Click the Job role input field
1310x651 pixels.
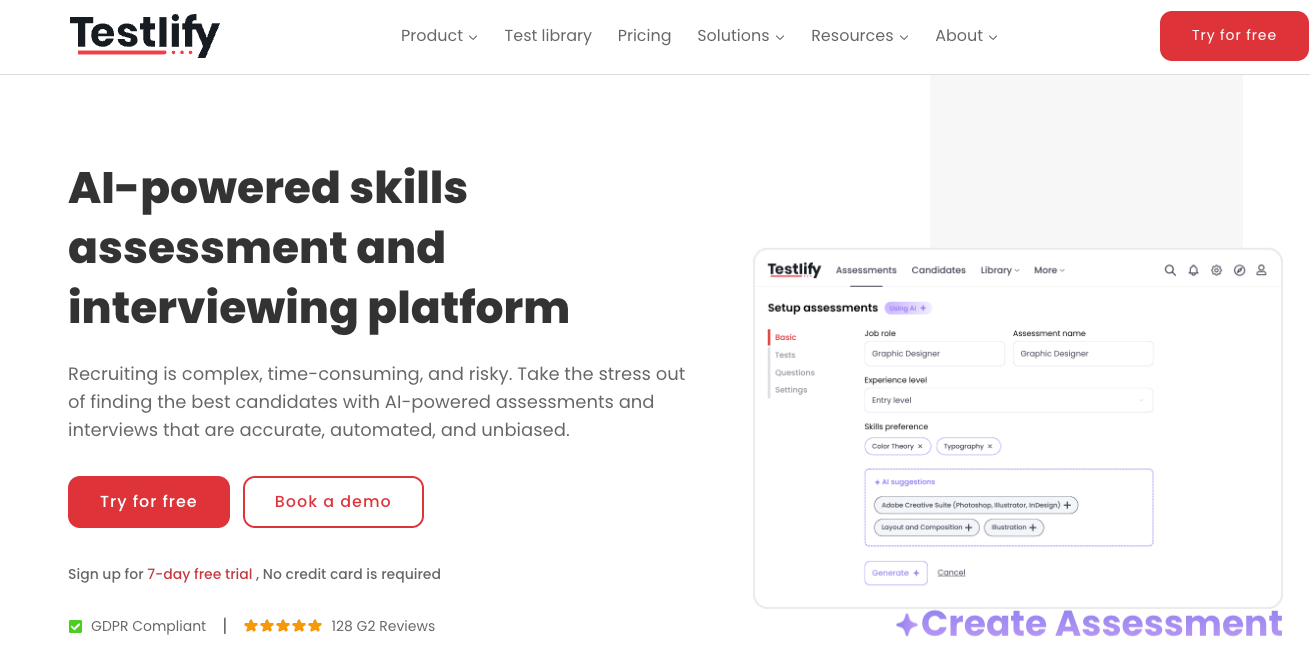point(934,354)
